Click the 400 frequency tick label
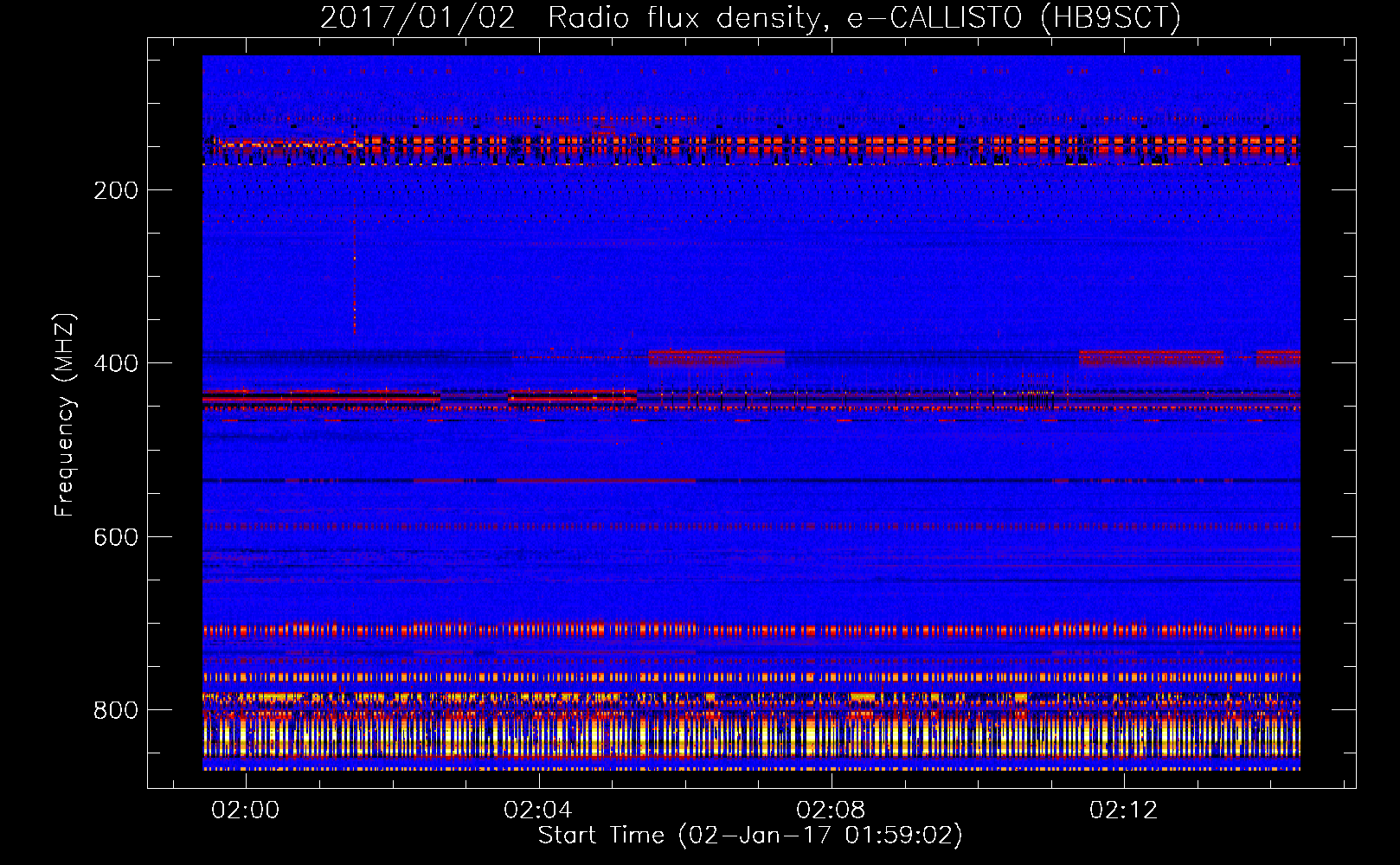The image size is (1400, 865). (116, 363)
